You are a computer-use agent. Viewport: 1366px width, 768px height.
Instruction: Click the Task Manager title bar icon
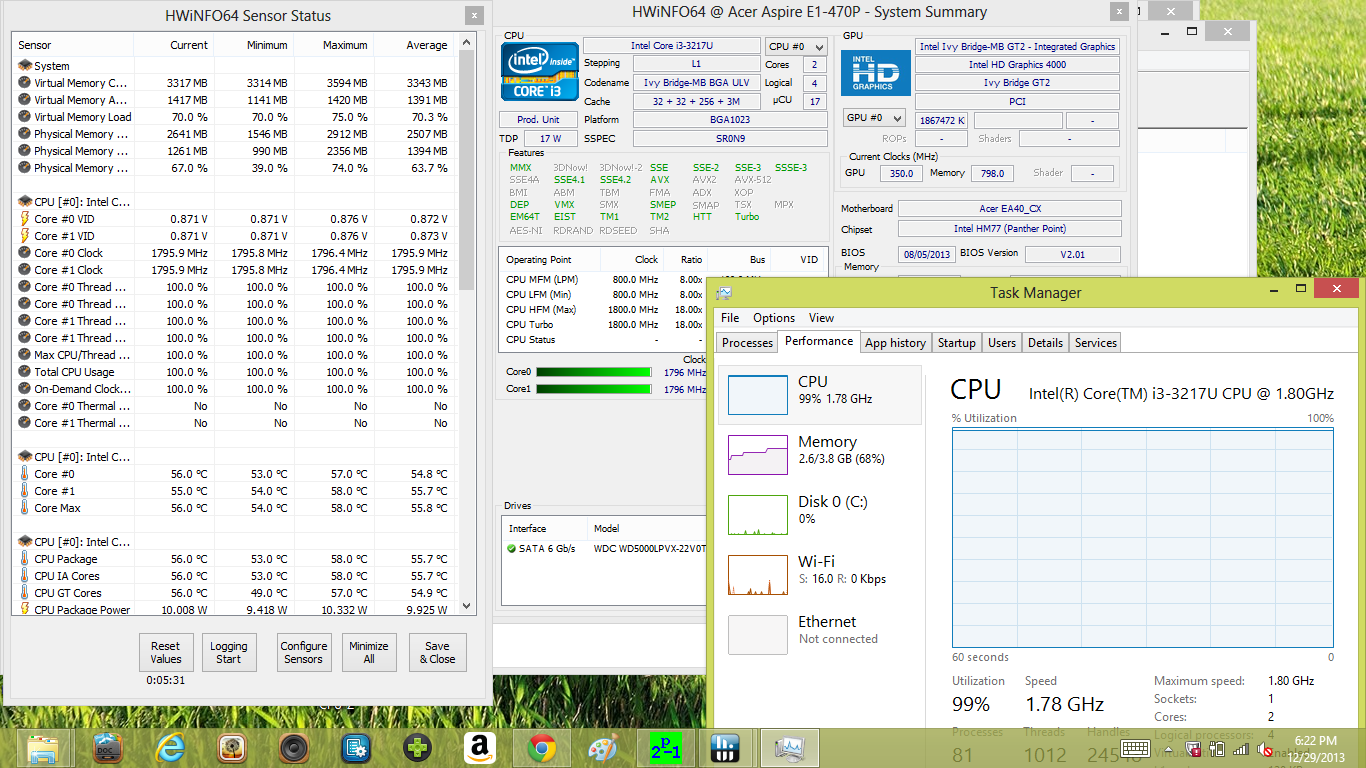(724, 293)
